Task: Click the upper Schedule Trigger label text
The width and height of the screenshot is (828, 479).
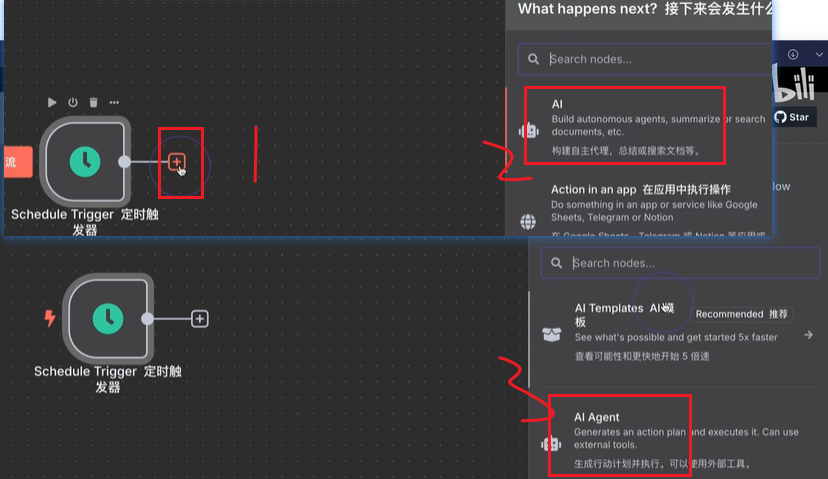Action: coord(84,222)
